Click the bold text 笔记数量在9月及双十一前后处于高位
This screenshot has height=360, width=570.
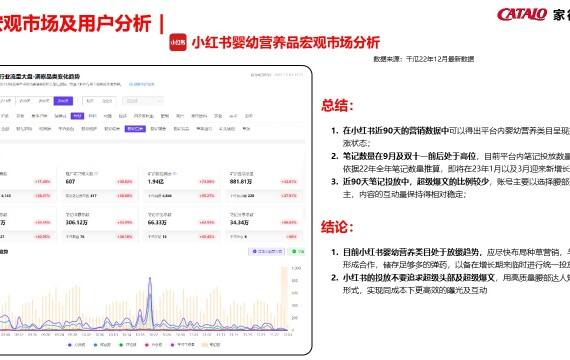point(409,156)
